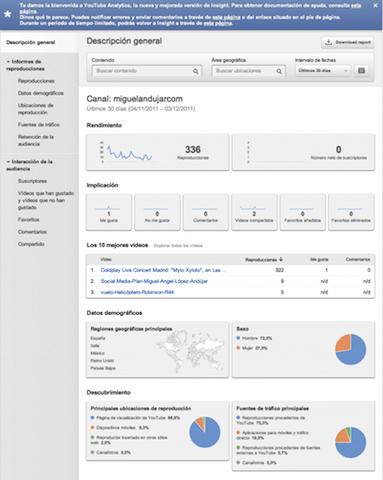Click España in top regions list

pos(98,338)
